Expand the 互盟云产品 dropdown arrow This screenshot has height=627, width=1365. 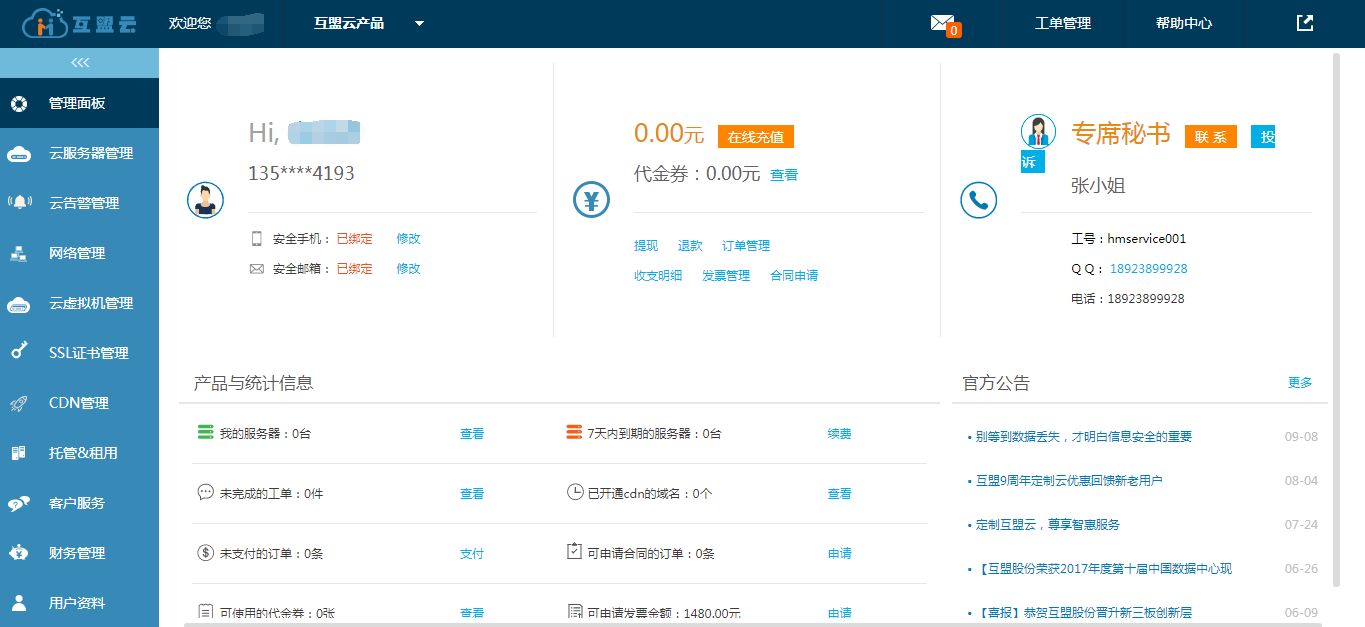tap(419, 23)
